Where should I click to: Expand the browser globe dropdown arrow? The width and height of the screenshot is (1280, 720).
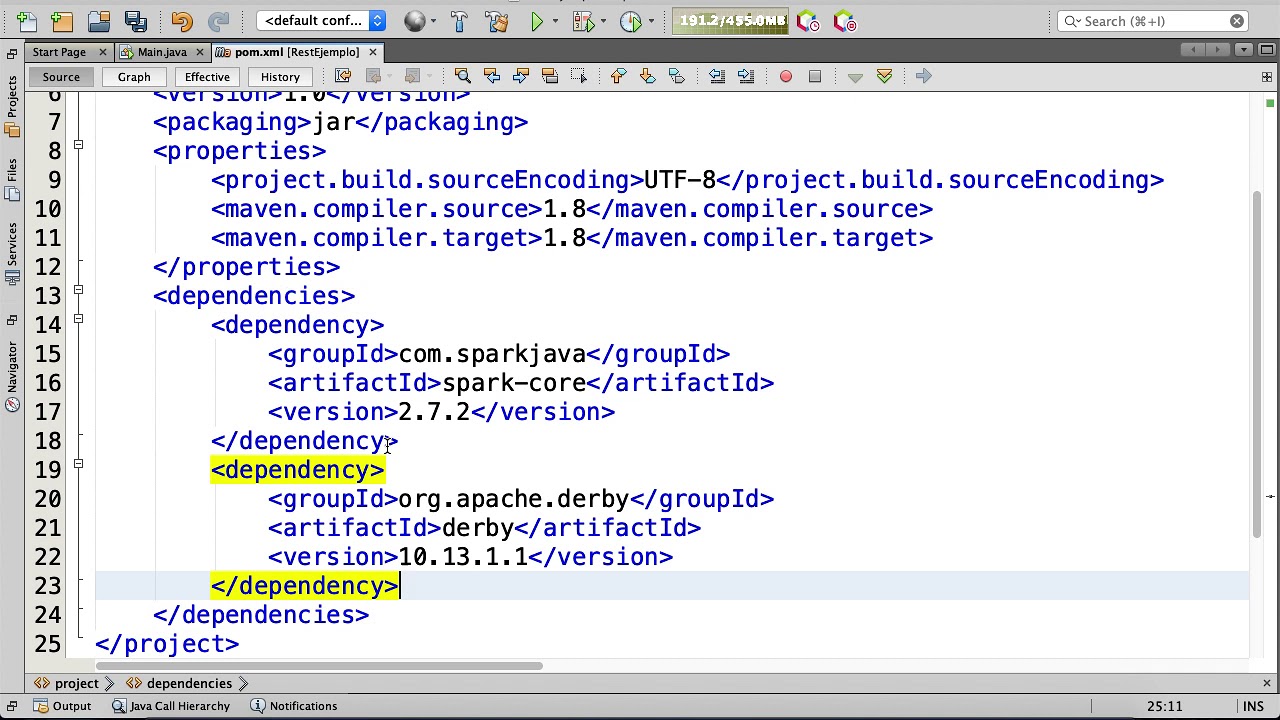433,21
